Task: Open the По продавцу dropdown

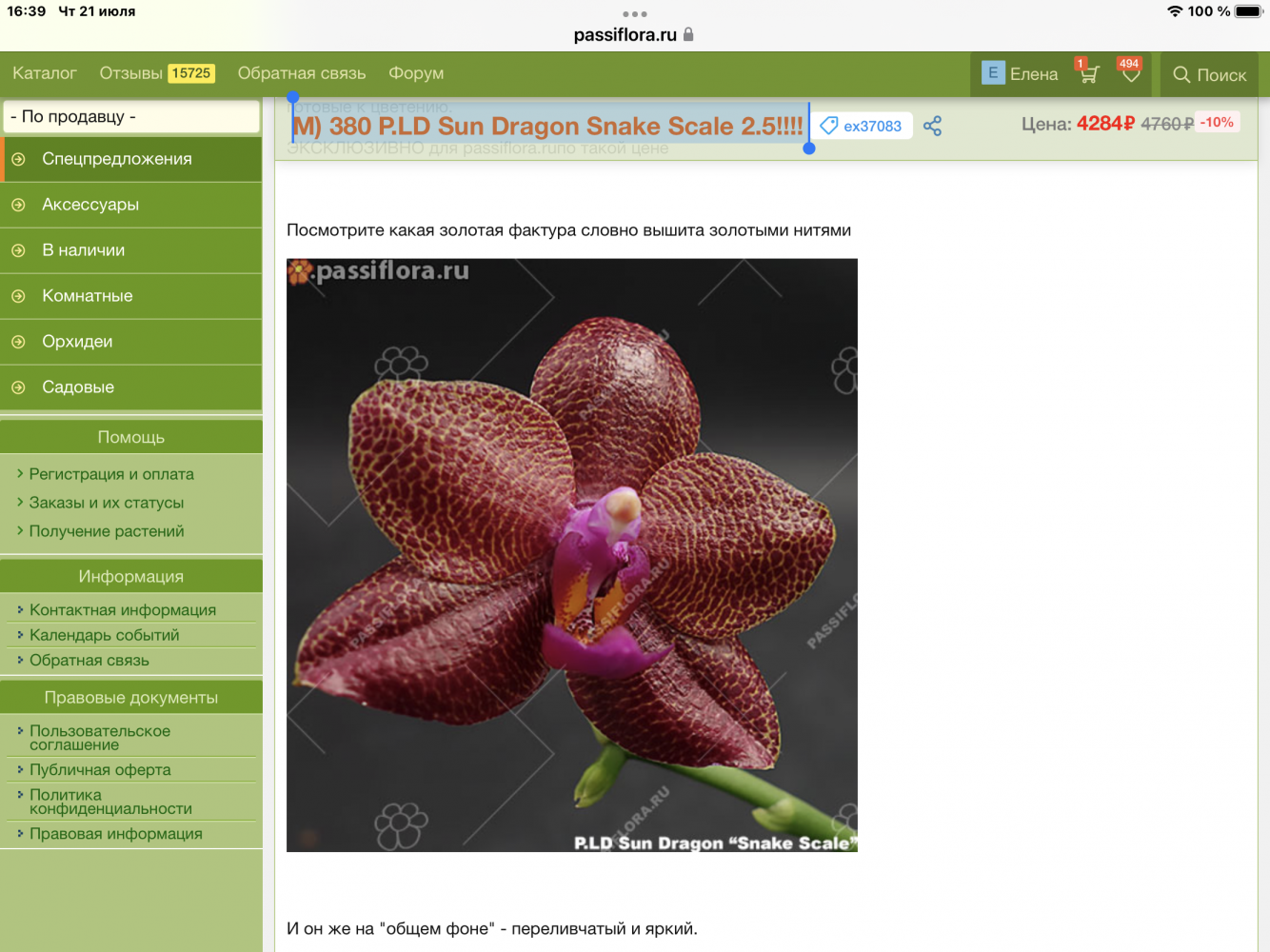Action: [131, 116]
